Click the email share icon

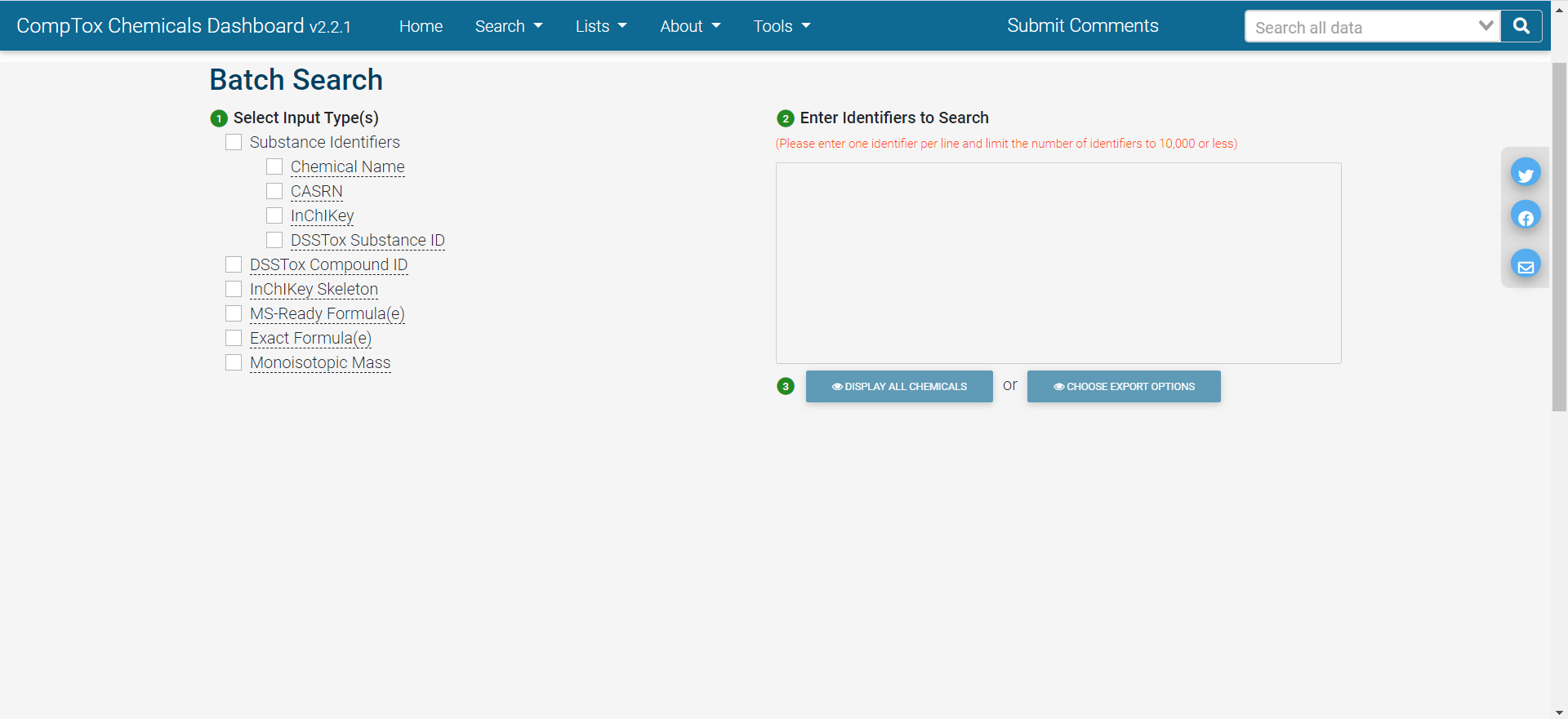point(1525,265)
